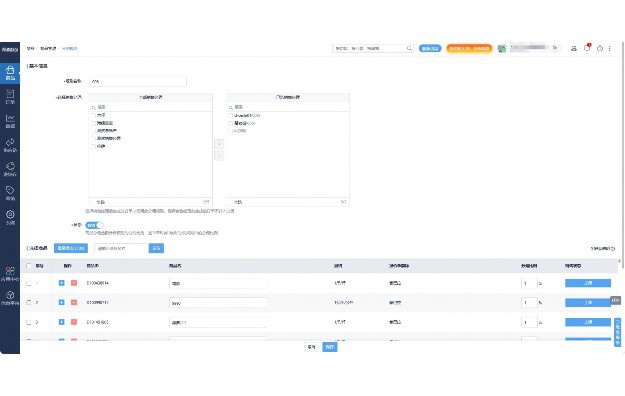625x396 pixels.
Task: Open the sidebar section with circular arrows icon
Action: (x=10, y=145)
